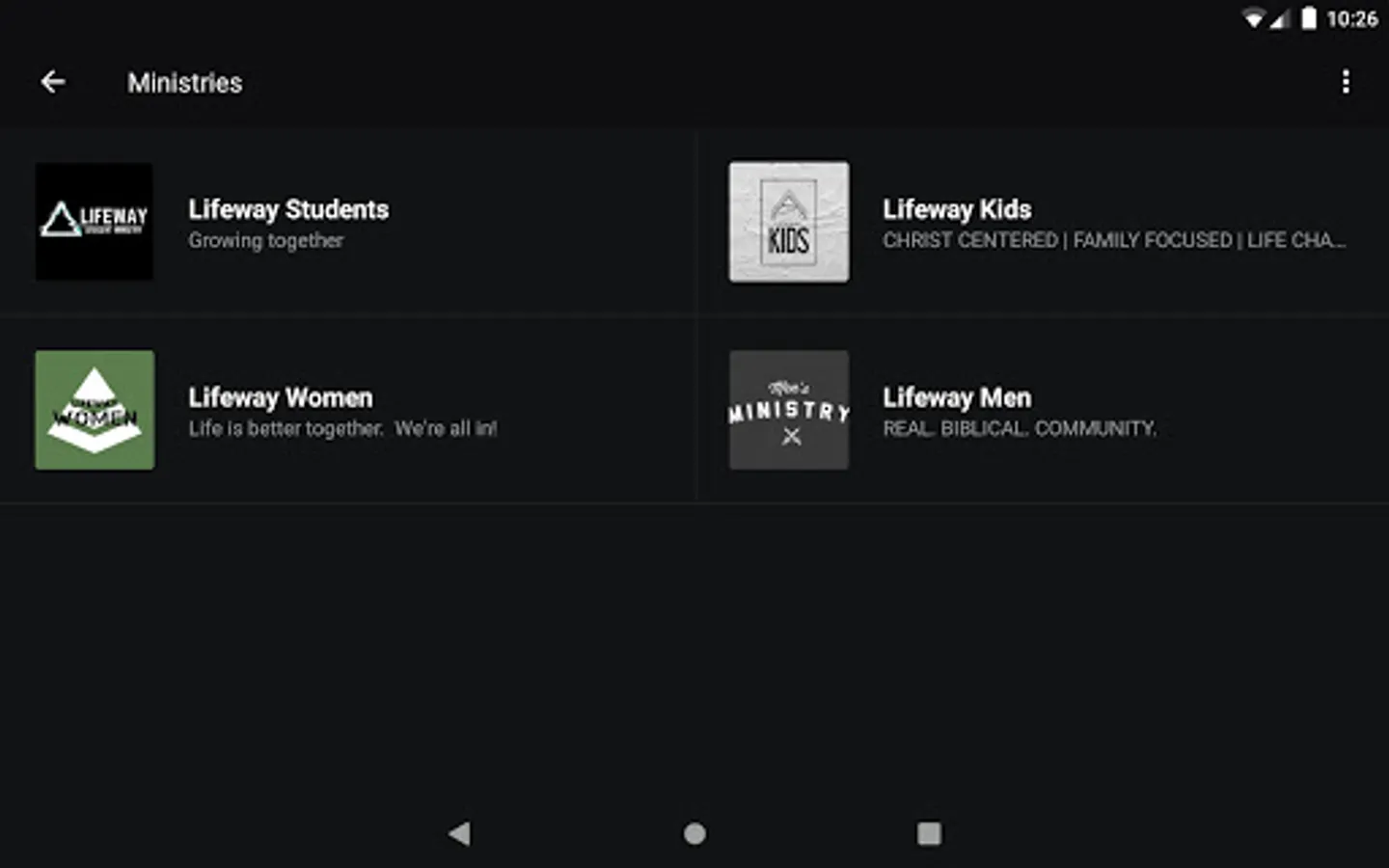Tap the Android recent apps square
1389x868 pixels.
coord(929,833)
